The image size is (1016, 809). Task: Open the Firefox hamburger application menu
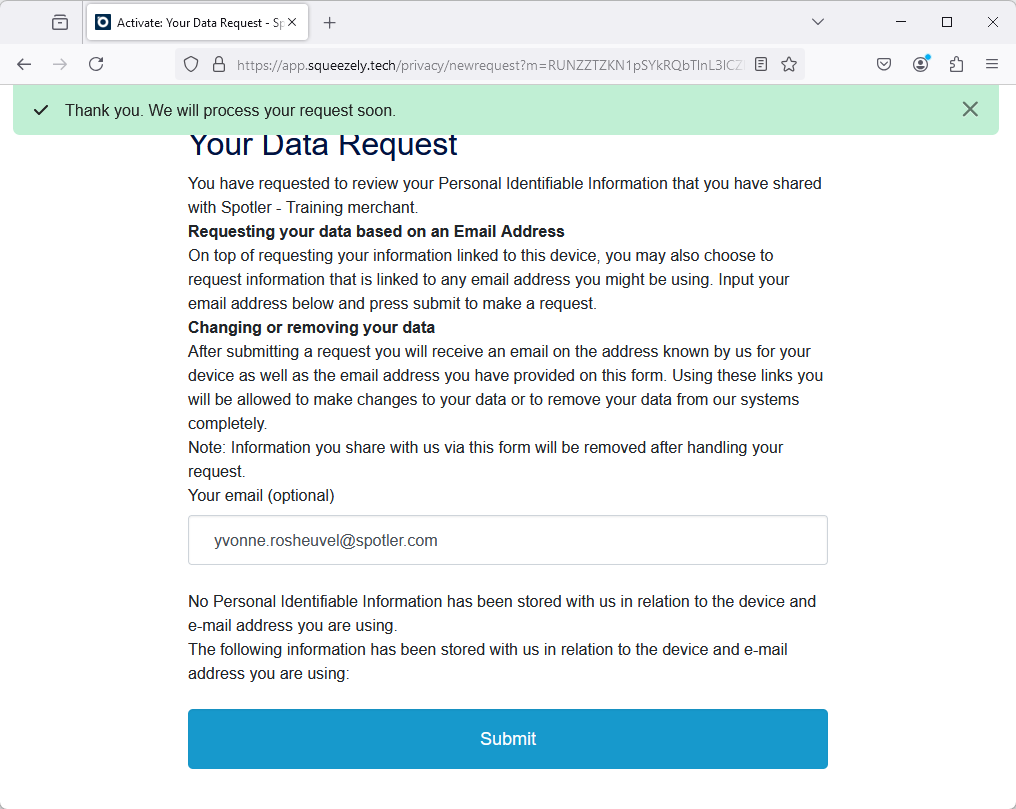pyautogui.click(x=991, y=64)
